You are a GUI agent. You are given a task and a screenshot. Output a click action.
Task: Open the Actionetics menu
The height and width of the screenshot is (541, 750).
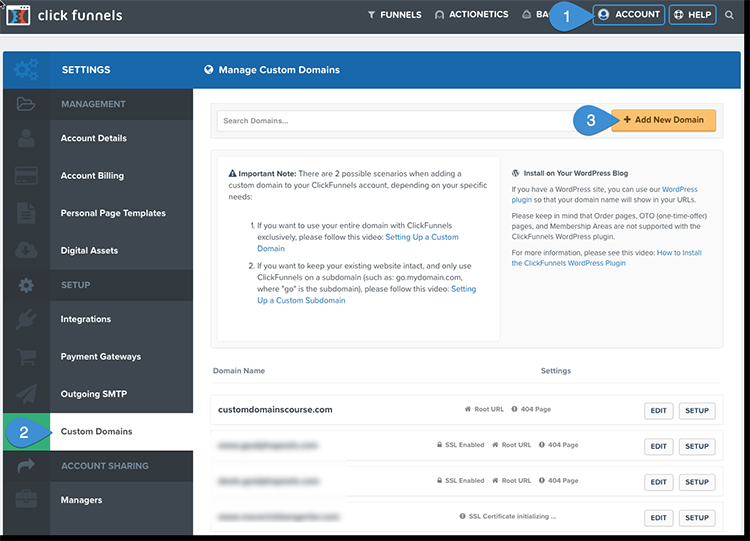[x=472, y=15]
